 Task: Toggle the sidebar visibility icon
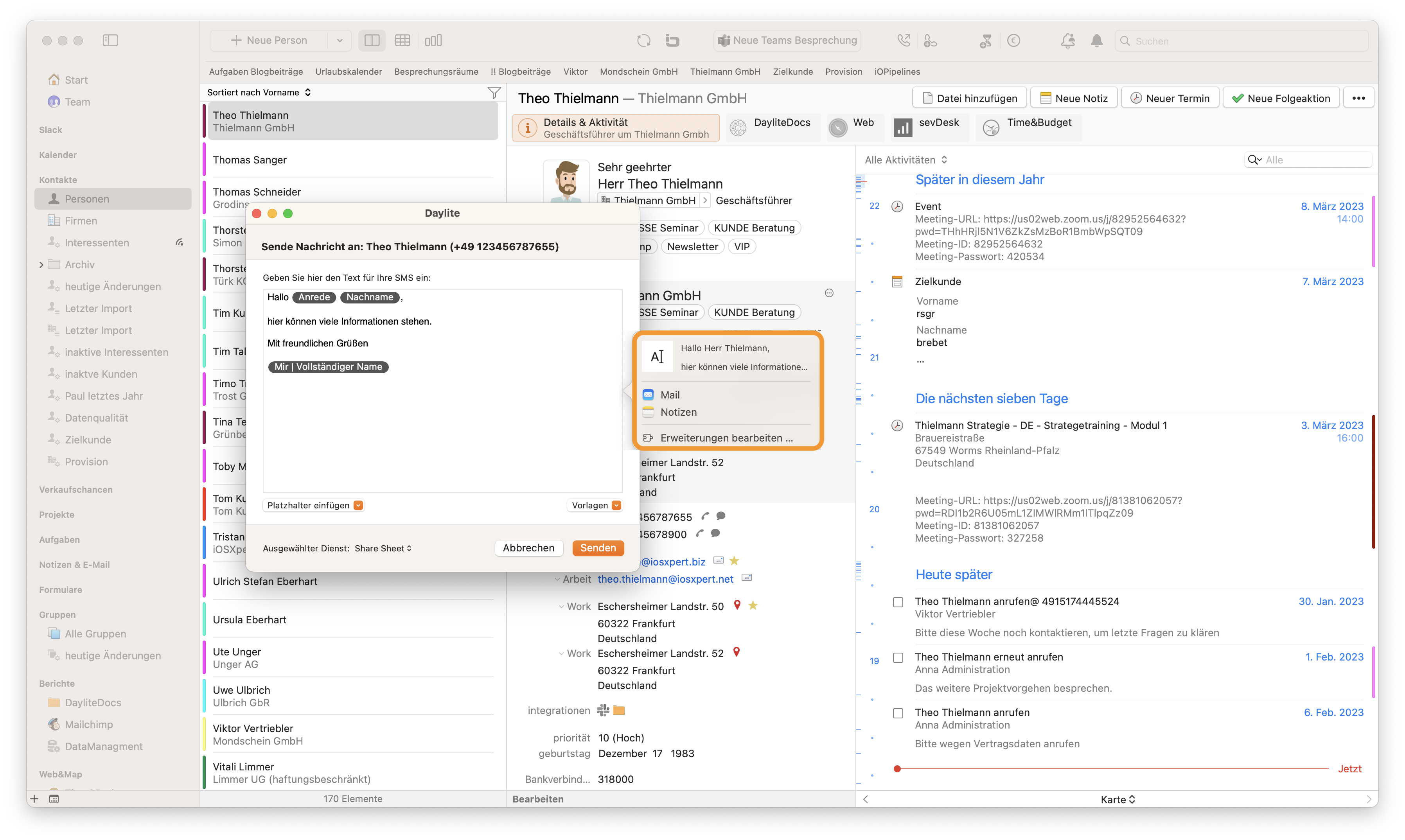click(x=110, y=40)
